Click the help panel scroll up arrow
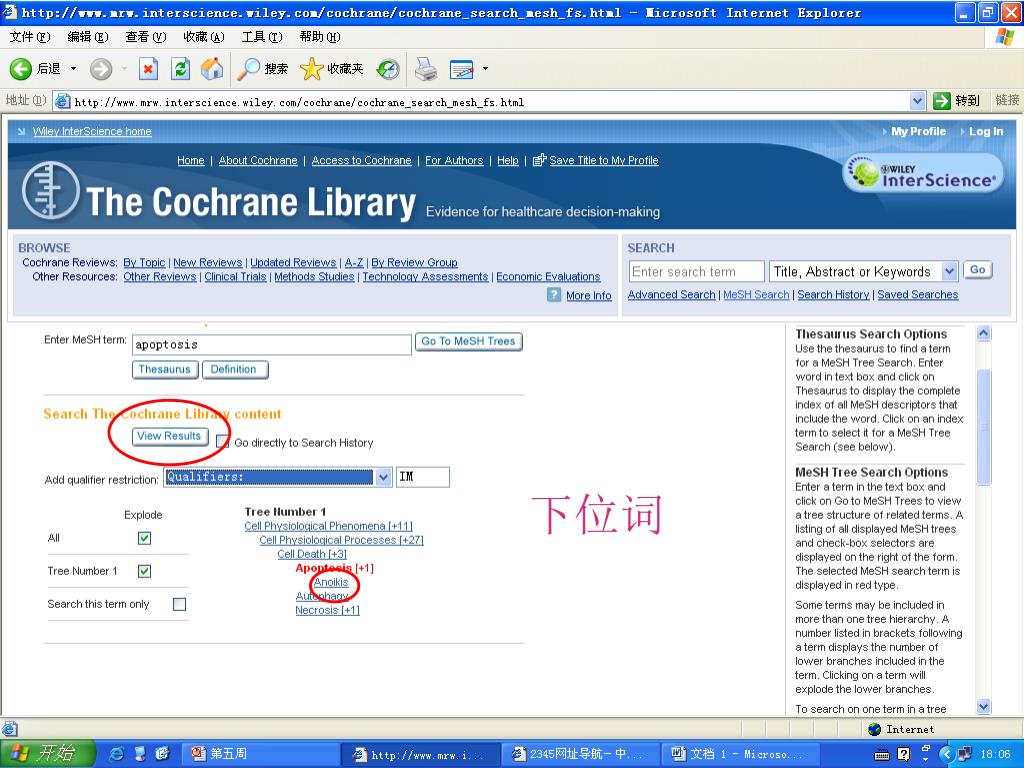 tap(984, 333)
